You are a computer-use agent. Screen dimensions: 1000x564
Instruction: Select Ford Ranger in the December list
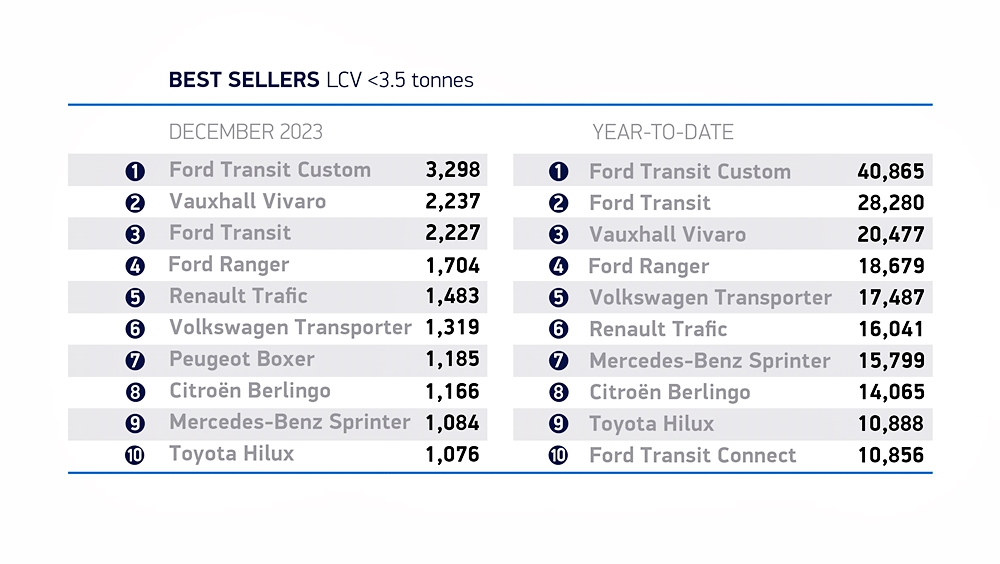tap(229, 265)
